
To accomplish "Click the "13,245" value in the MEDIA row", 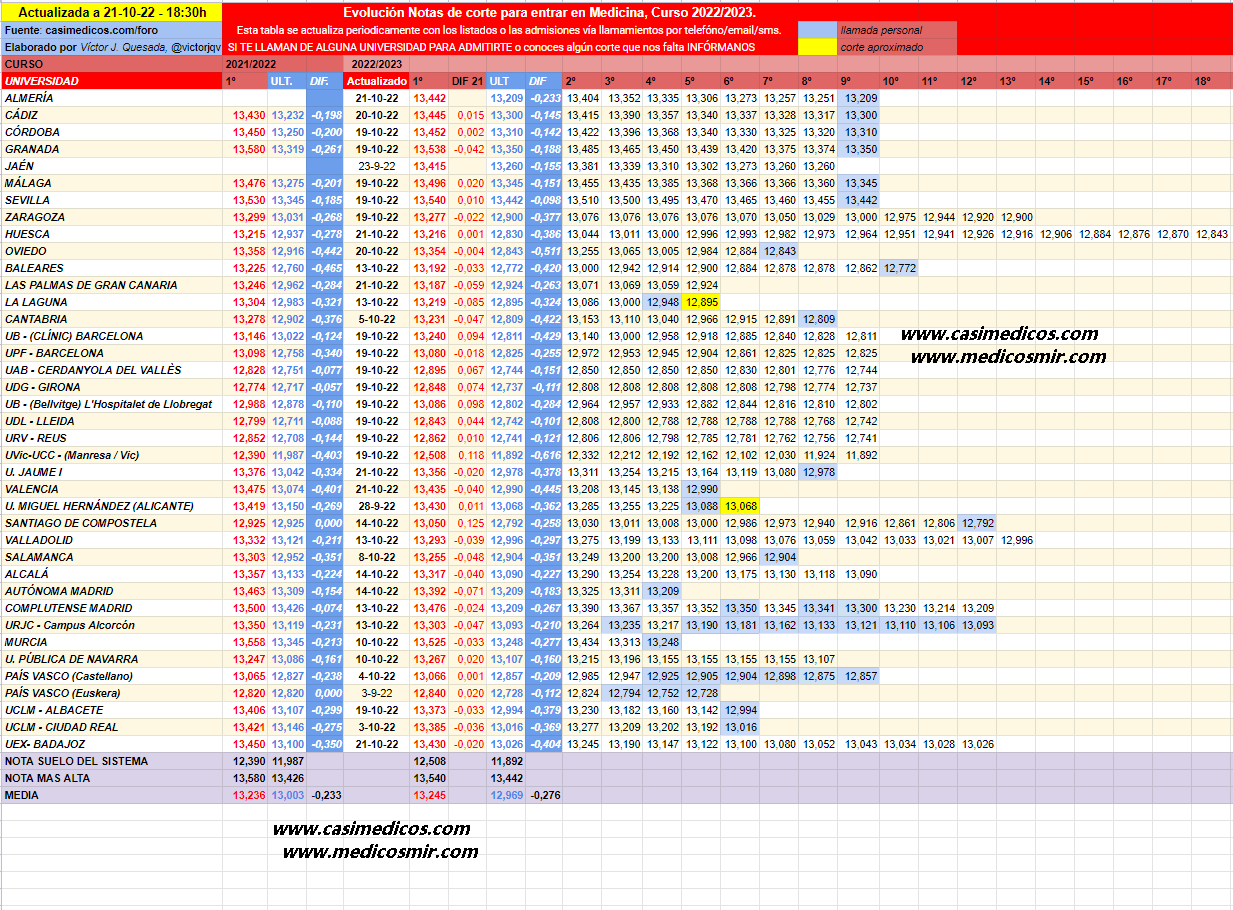I will click(x=429, y=795).
